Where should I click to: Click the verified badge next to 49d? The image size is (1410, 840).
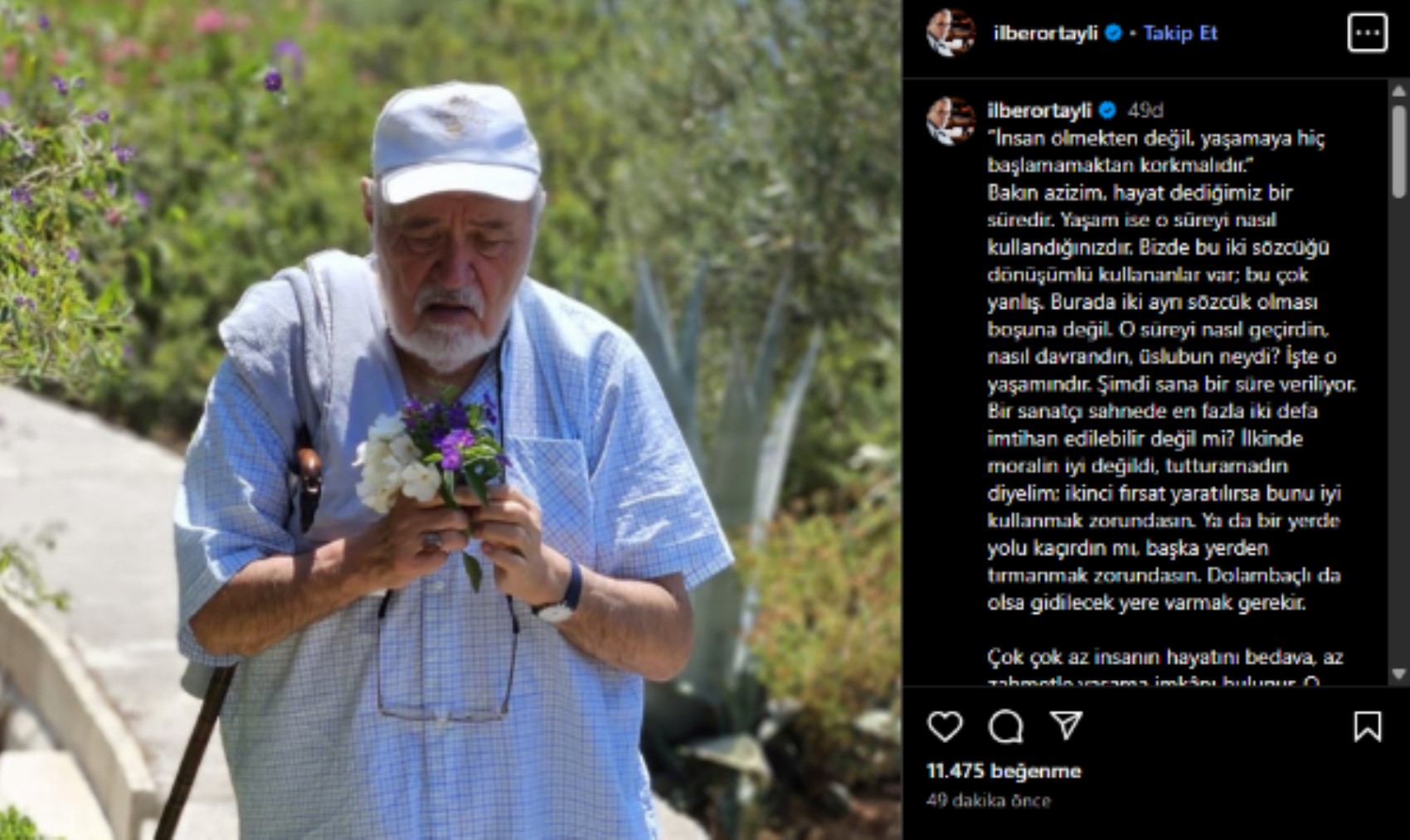pos(1107,109)
